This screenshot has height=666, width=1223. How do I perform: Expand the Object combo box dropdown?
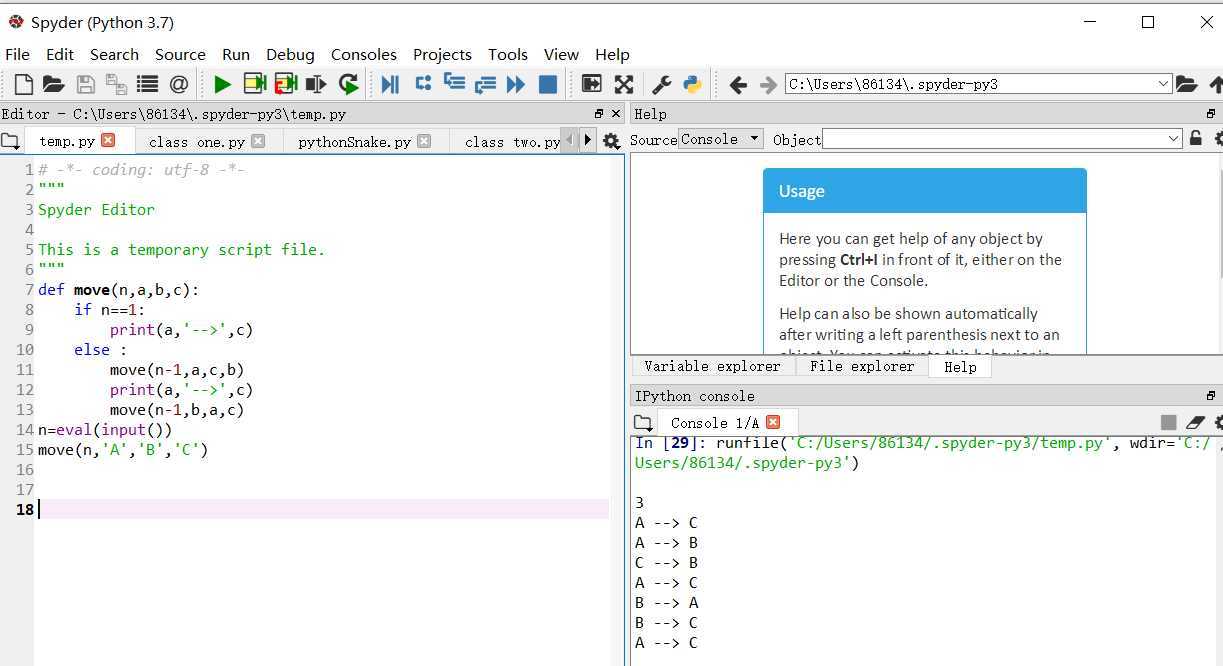1174,139
